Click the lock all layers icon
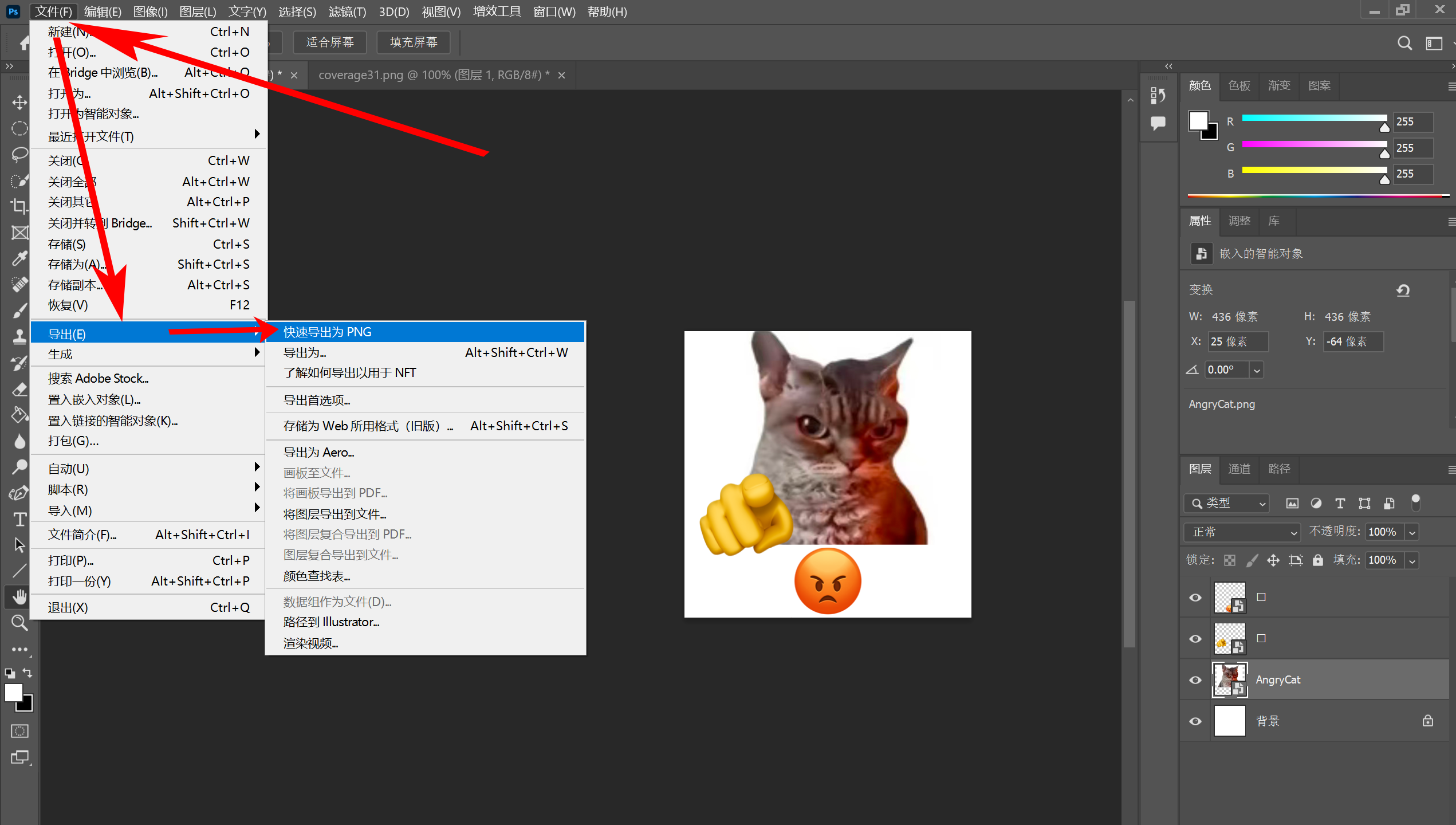 (x=1318, y=560)
